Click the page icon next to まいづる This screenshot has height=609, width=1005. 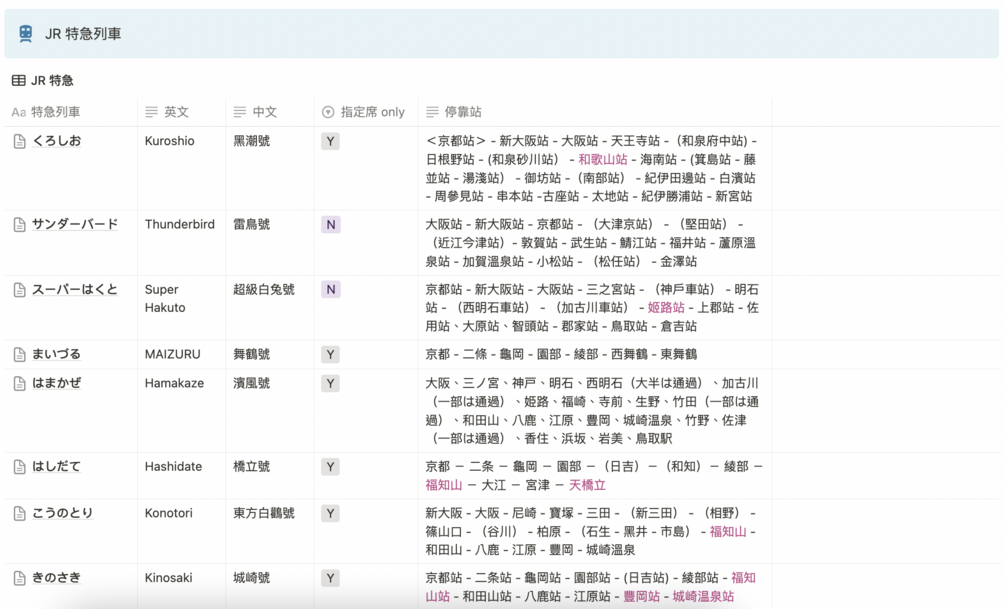click(19, 355)
